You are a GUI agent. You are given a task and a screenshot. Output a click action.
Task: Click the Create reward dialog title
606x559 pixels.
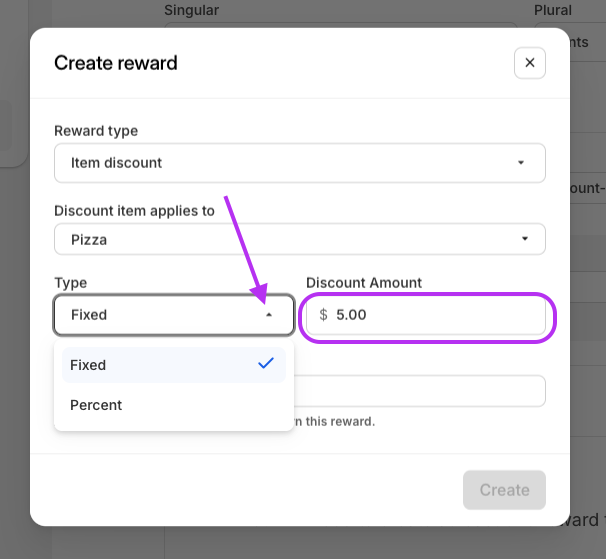(x=116, y=63)
